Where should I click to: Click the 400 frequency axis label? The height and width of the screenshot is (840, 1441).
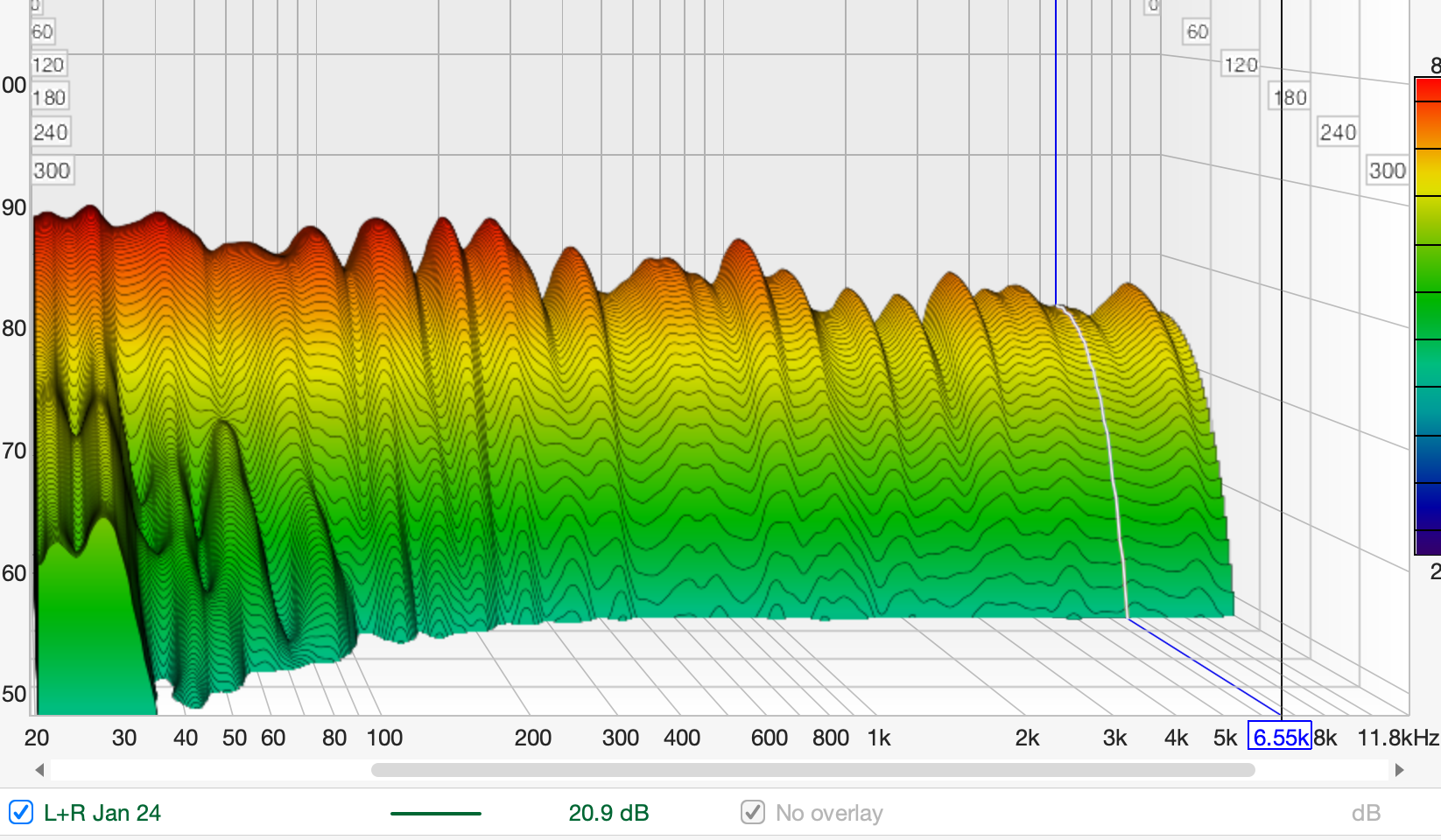[682, 738]
